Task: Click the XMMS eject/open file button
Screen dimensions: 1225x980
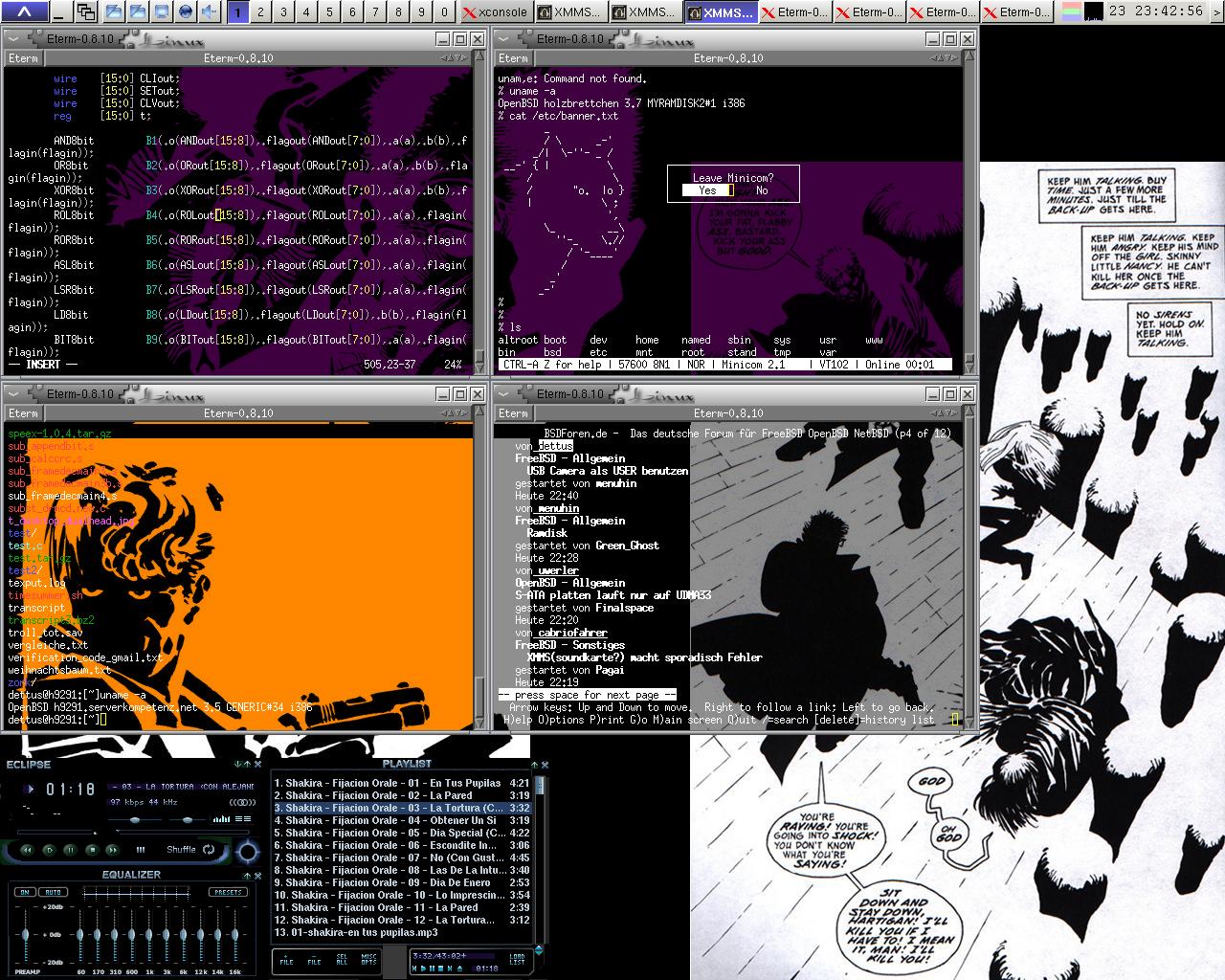Action: (x=141, y=850)
